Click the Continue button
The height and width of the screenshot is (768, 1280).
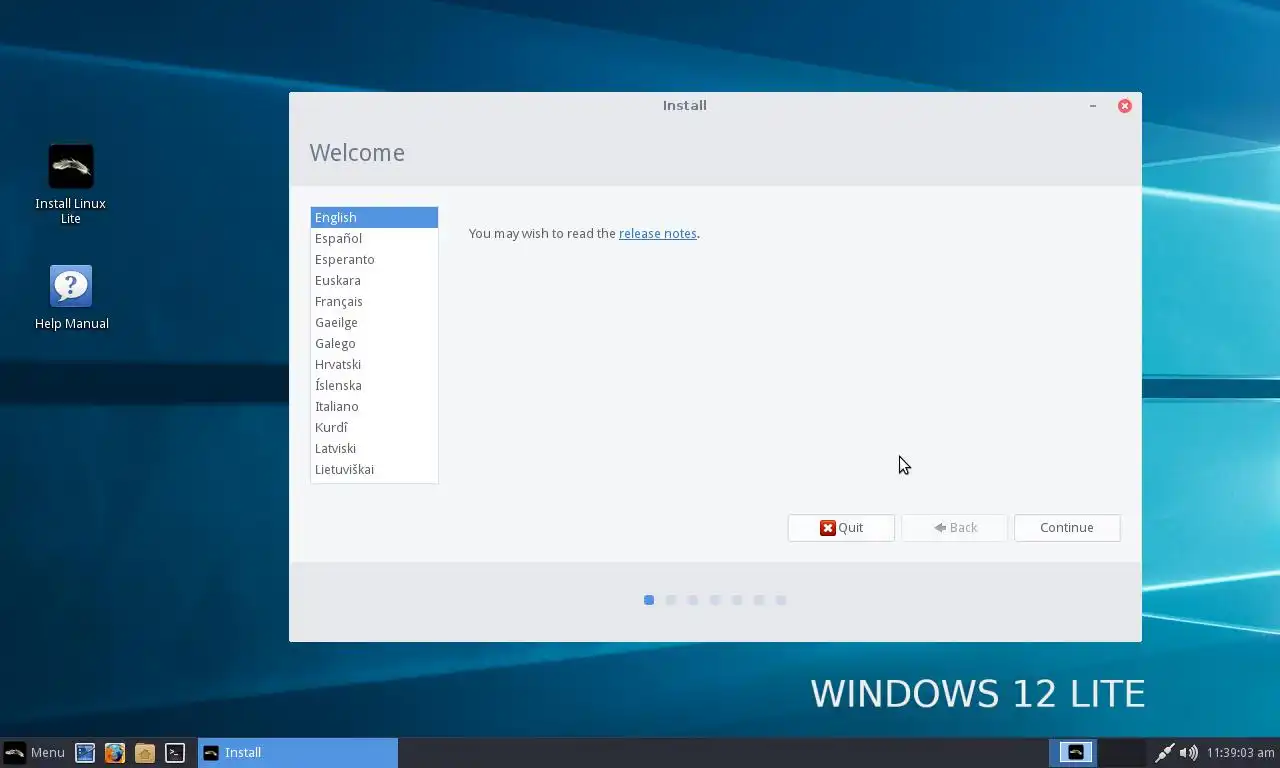1067,528
